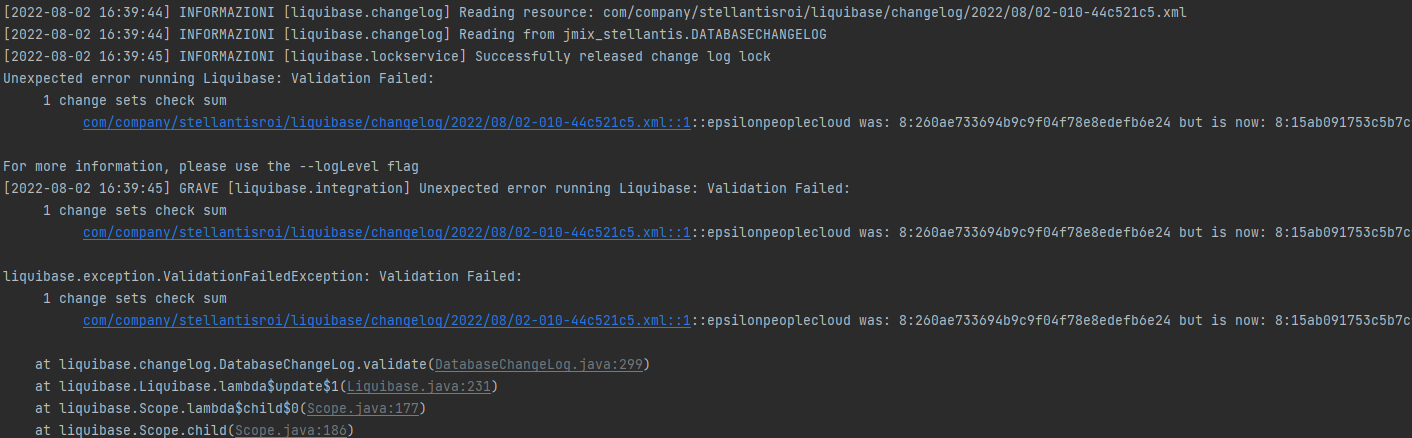Click the first 8:260ae733694b9c9f04f78e8edefb6e24 checksum
This screenshot has height=438, width=1412.
coord(1035,122)
